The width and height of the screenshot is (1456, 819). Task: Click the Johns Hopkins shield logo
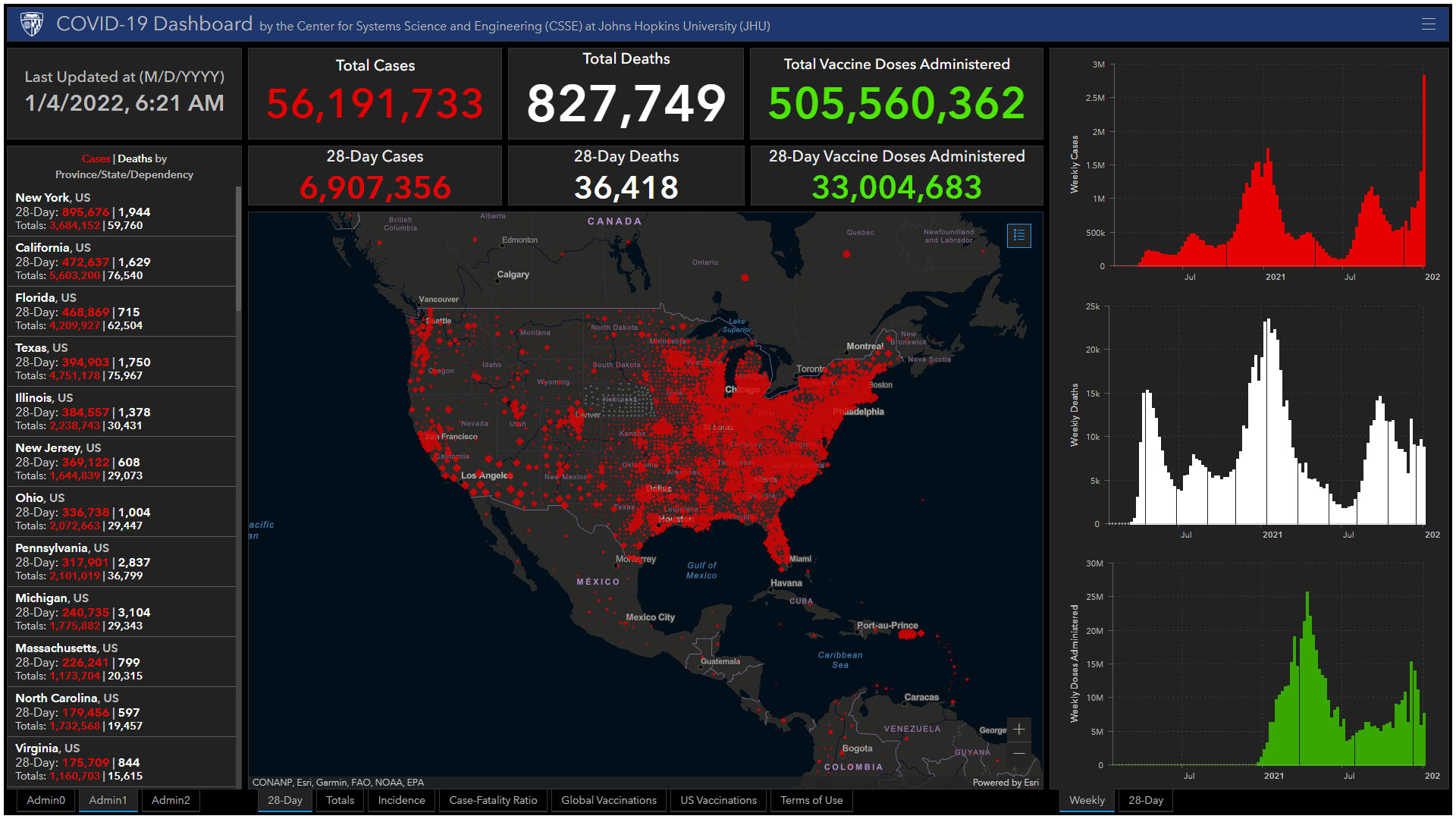32,24
